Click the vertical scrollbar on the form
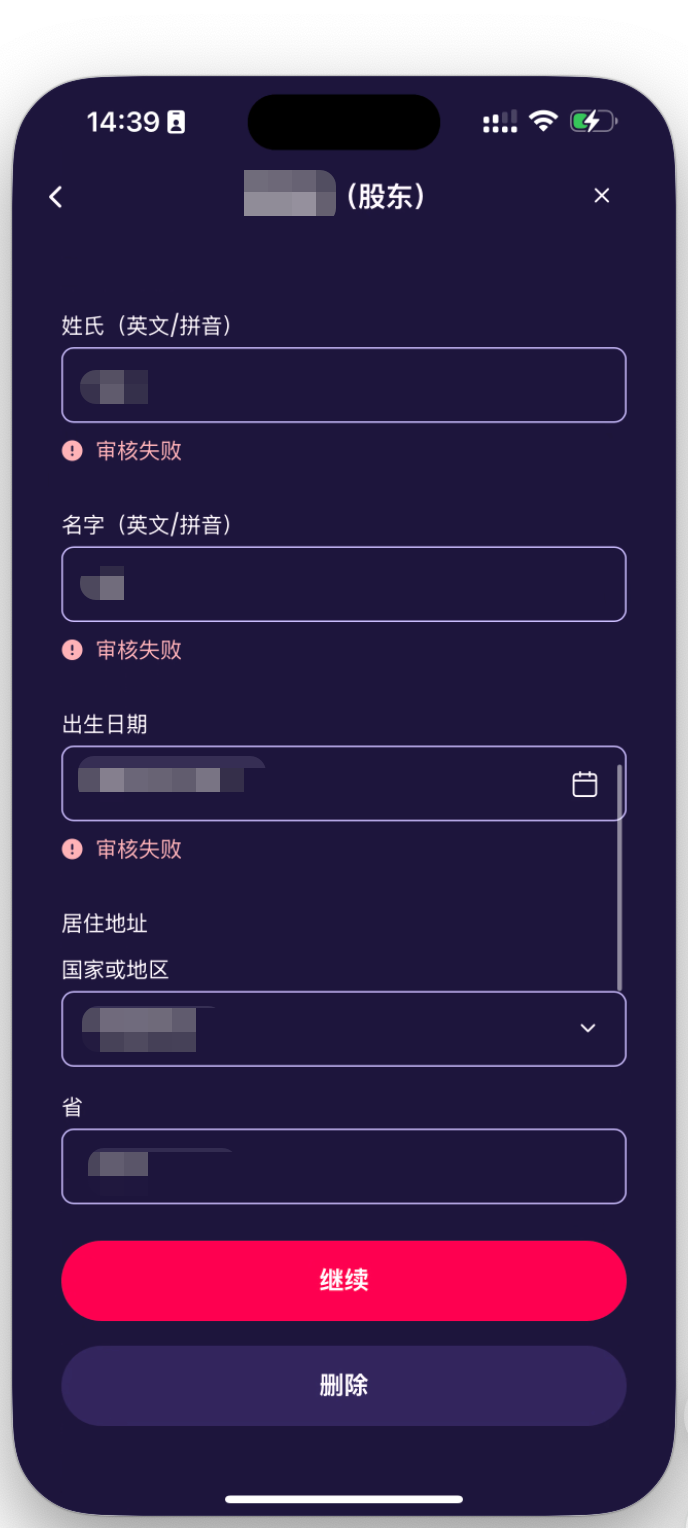Image resolution: width=688 pixels, height=1528 pixels. [x=620, y=877]
